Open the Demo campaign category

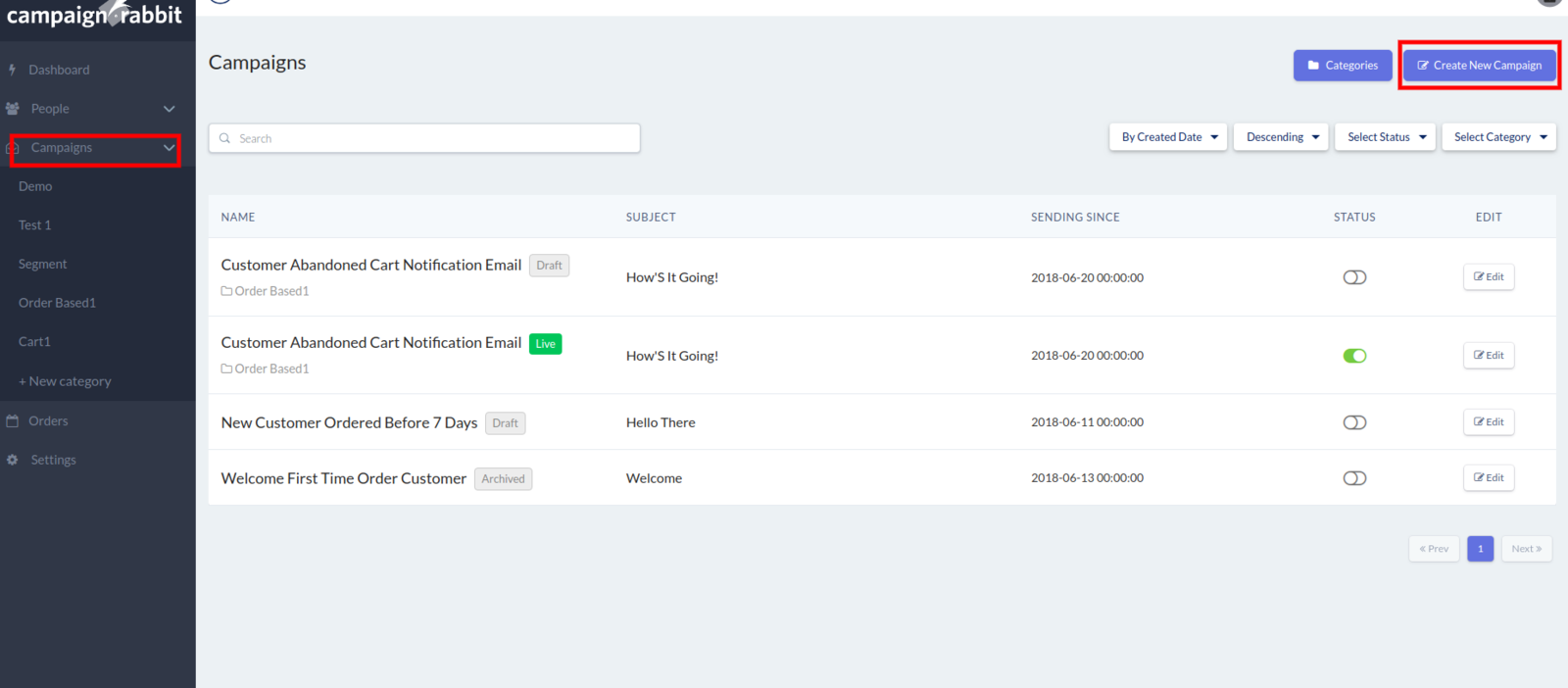35,186
